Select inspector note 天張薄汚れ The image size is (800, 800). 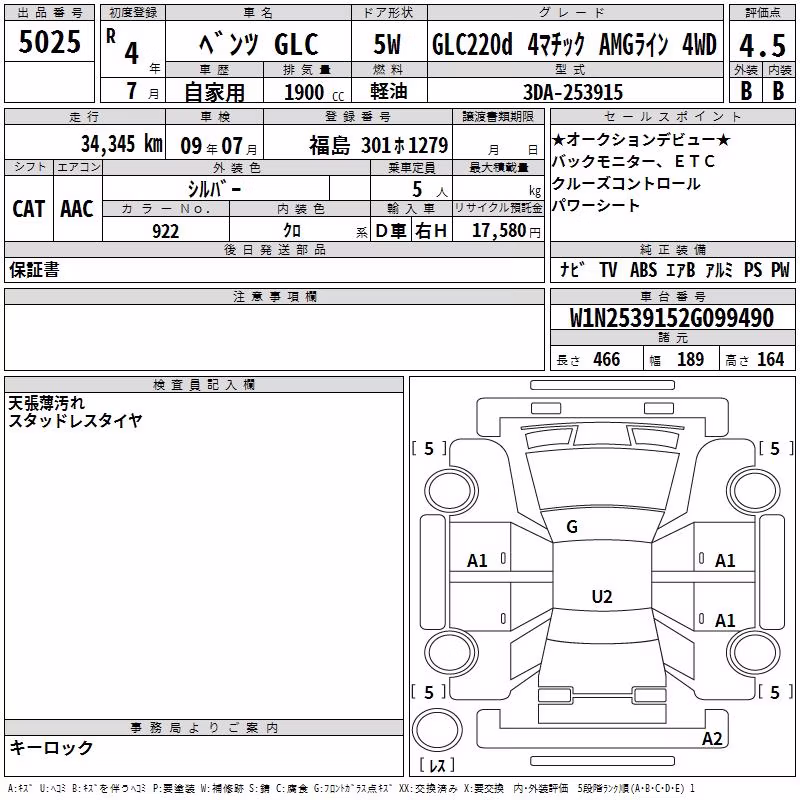pos(46,403)
